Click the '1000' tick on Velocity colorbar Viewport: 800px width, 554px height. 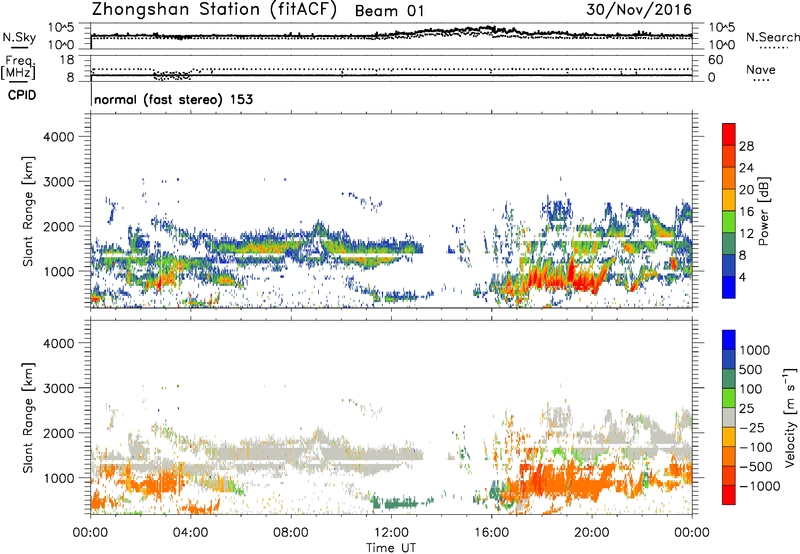[x=754, y=350]
